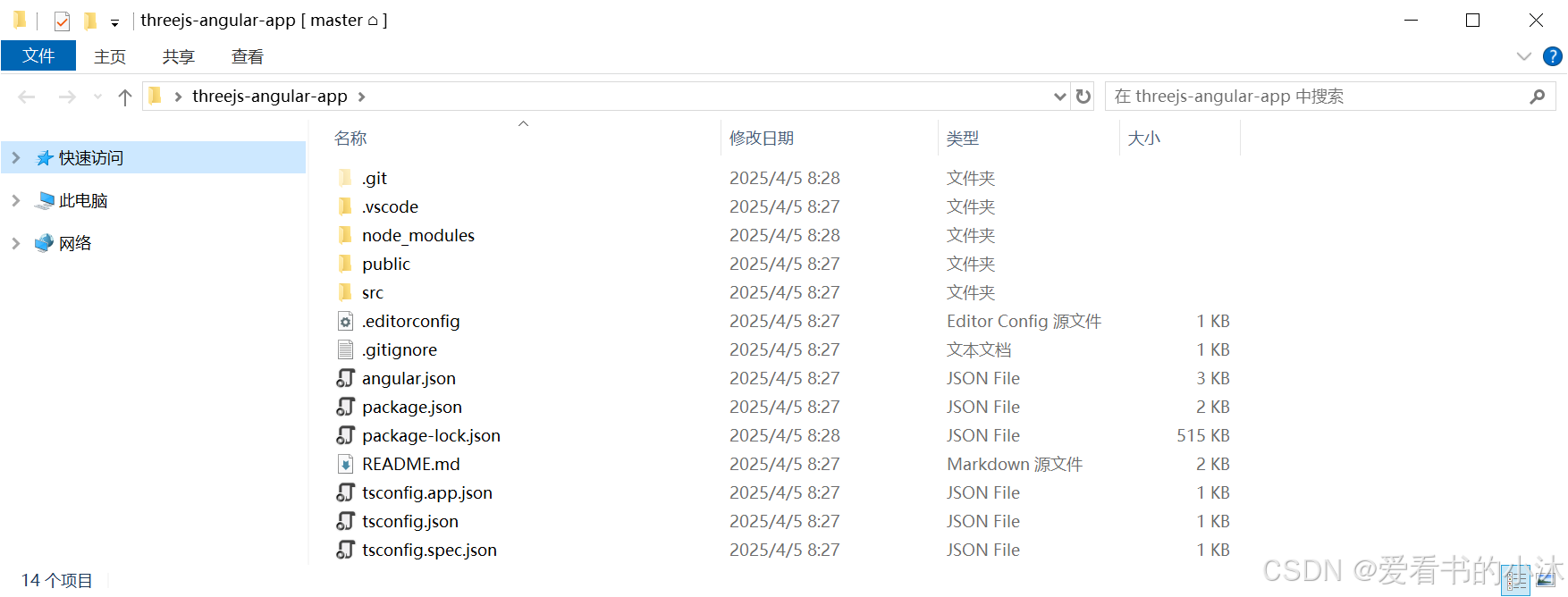Click the .editorconfig file icon
1568x597 pixels.
coord(345,321)
